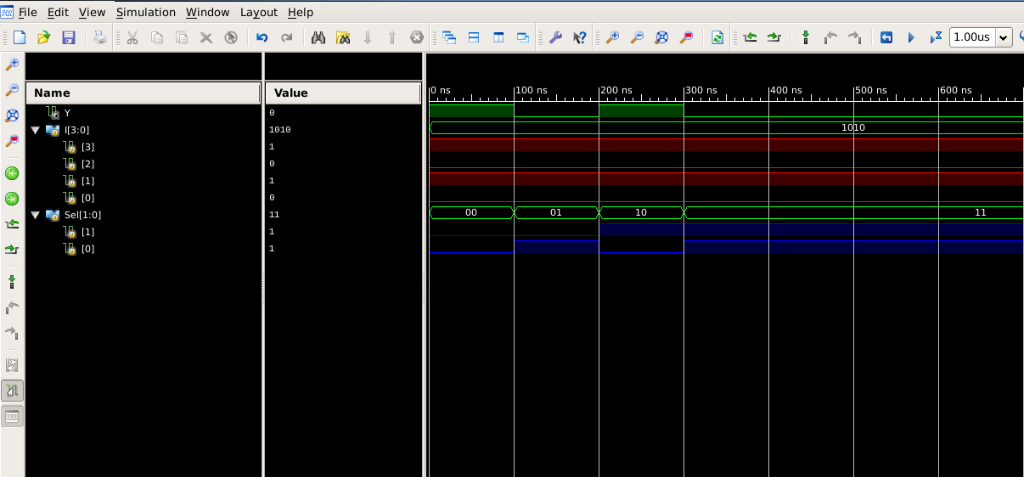Click the Undo arrow in the toolbar
Image resolution: width=1024 pixels, height=477 pixels.
click(262, 38)
